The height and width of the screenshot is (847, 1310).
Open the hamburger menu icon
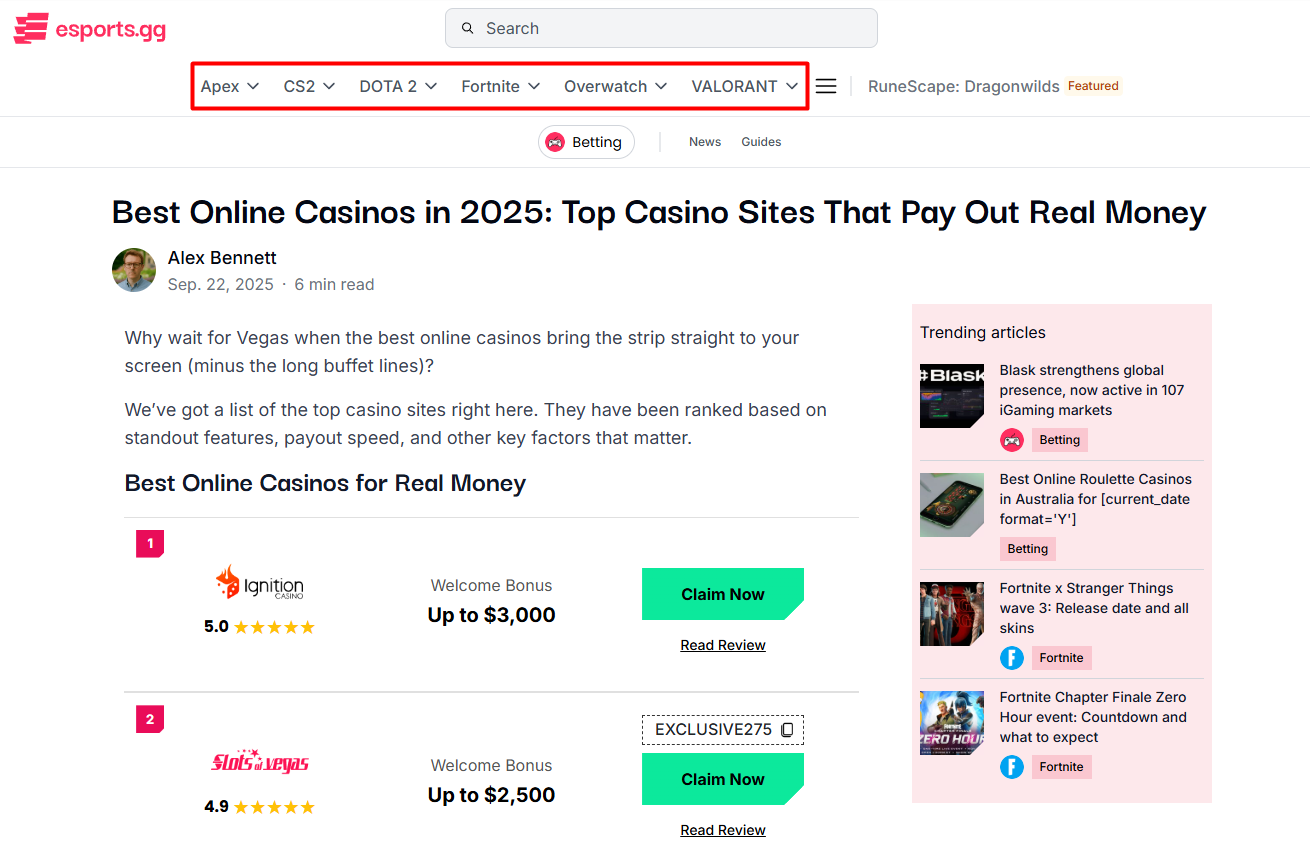pos(826,86)
